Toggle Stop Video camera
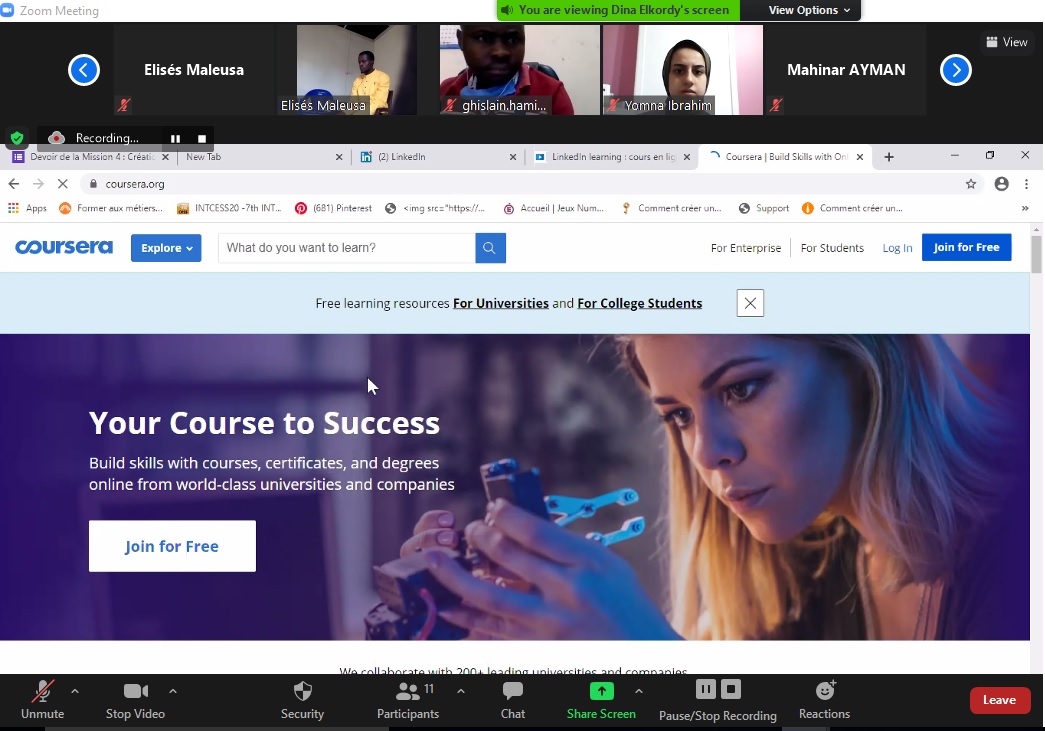Screen dimensions: 1045x731 pyautogui.click(x=135, y=692)
